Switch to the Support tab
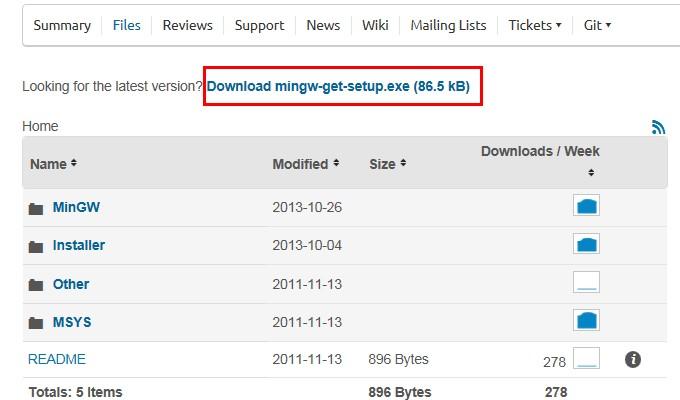Screen dimensions: 680x400 point(259,25)
